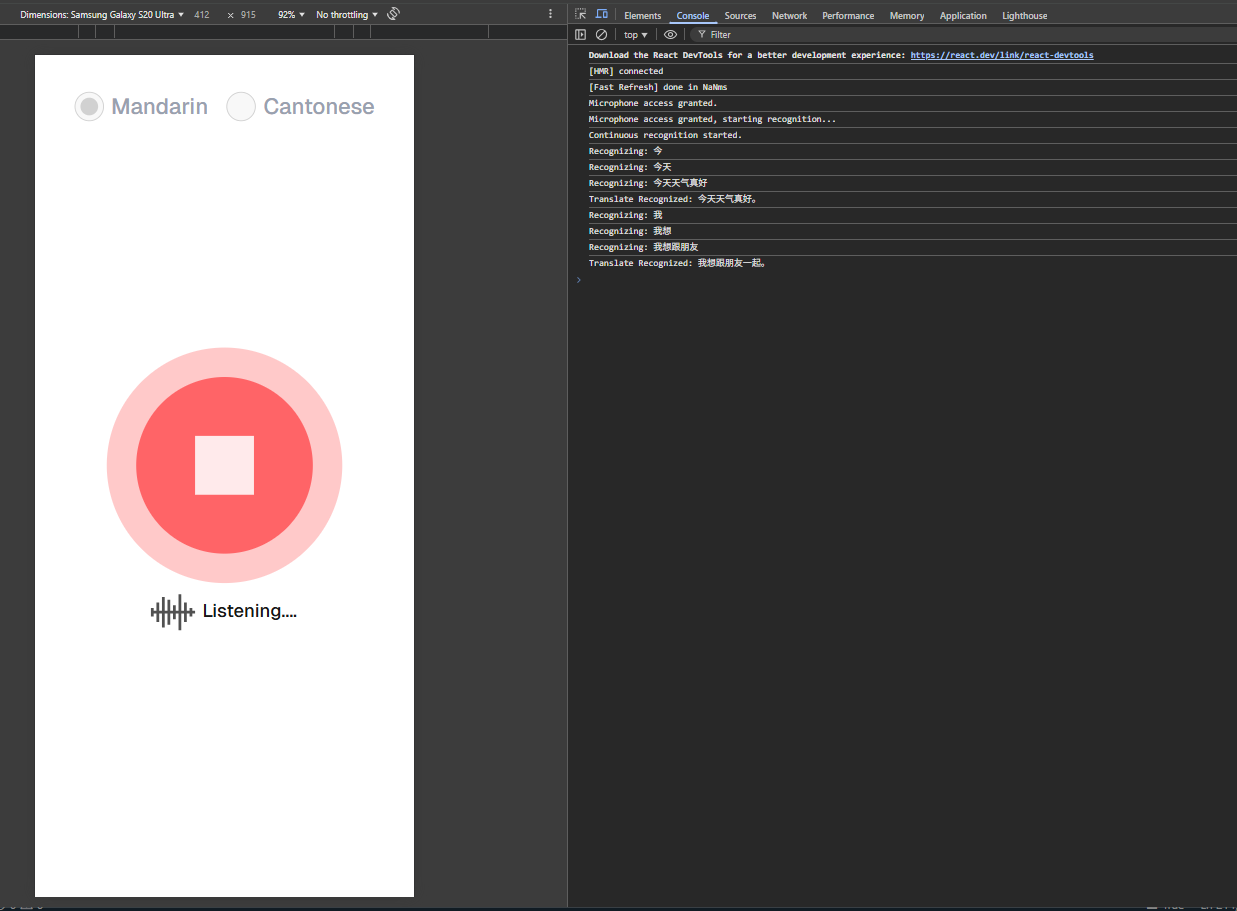1237x911 pixels.
Task: Select the Mandarin radio button
Action: [89, 106]
